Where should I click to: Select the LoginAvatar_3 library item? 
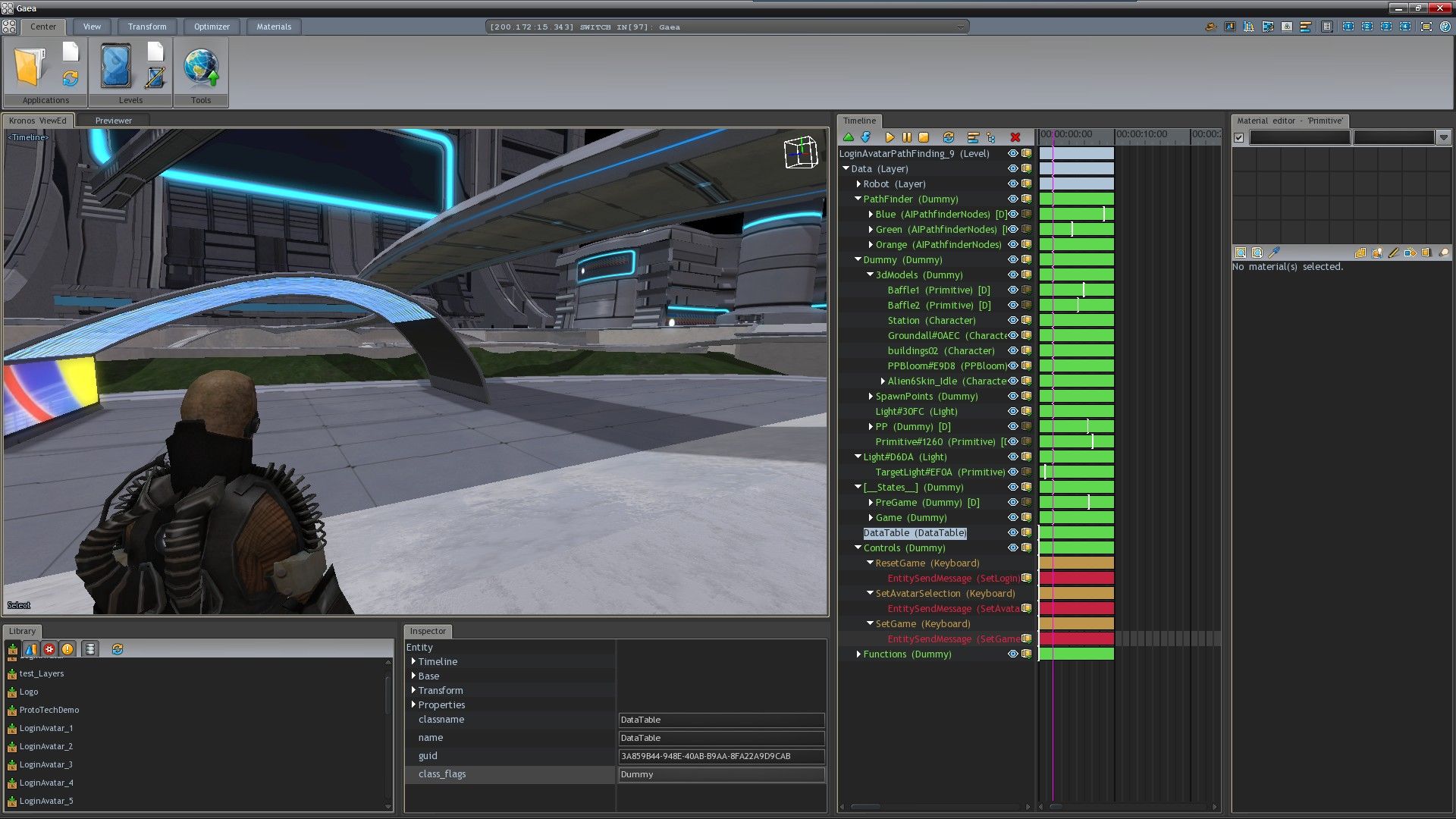pos(45,764)
